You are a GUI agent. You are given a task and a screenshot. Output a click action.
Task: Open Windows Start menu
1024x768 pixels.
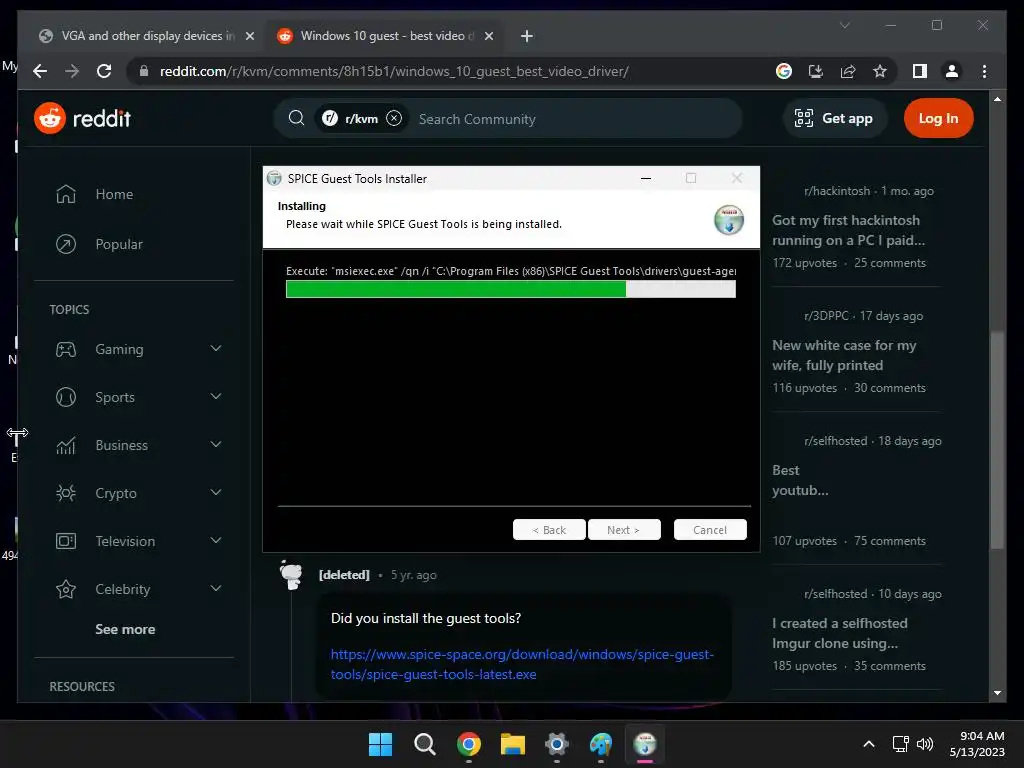[x=380, y=744]
